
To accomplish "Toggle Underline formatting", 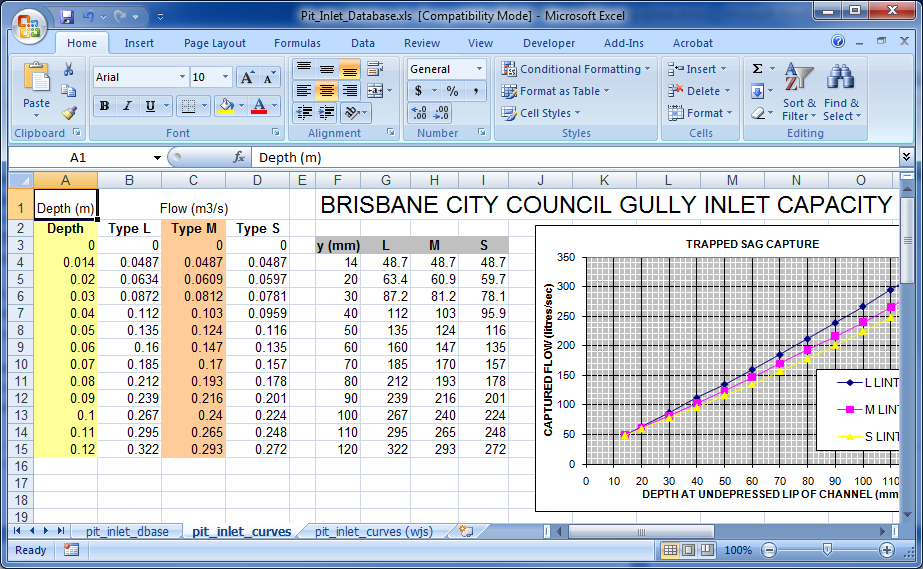I will [x=150, y=106].
